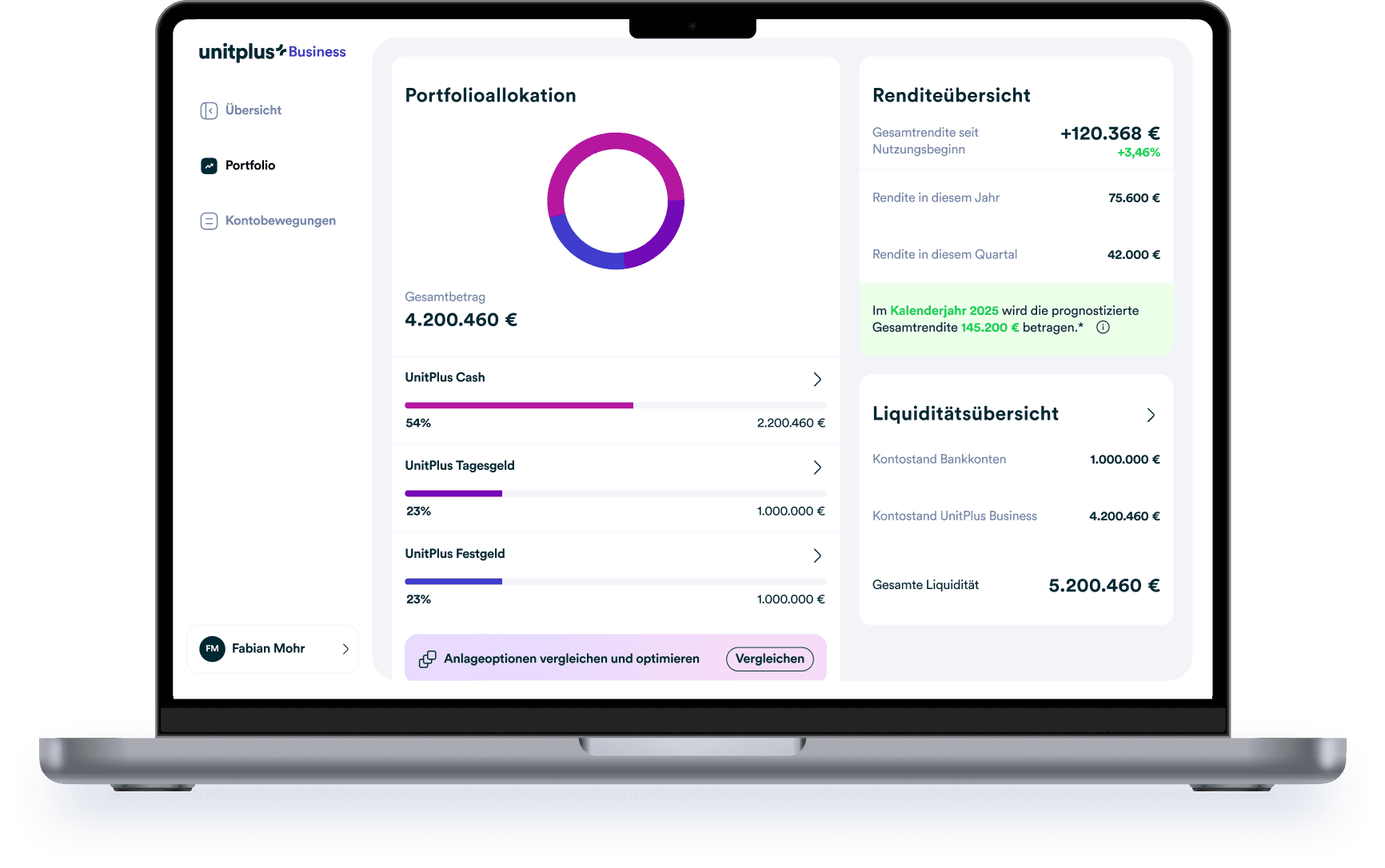Expand the UnitPlus Tagesgeld chevron
Screen dimensions: 1385x868
click(817, 468)
